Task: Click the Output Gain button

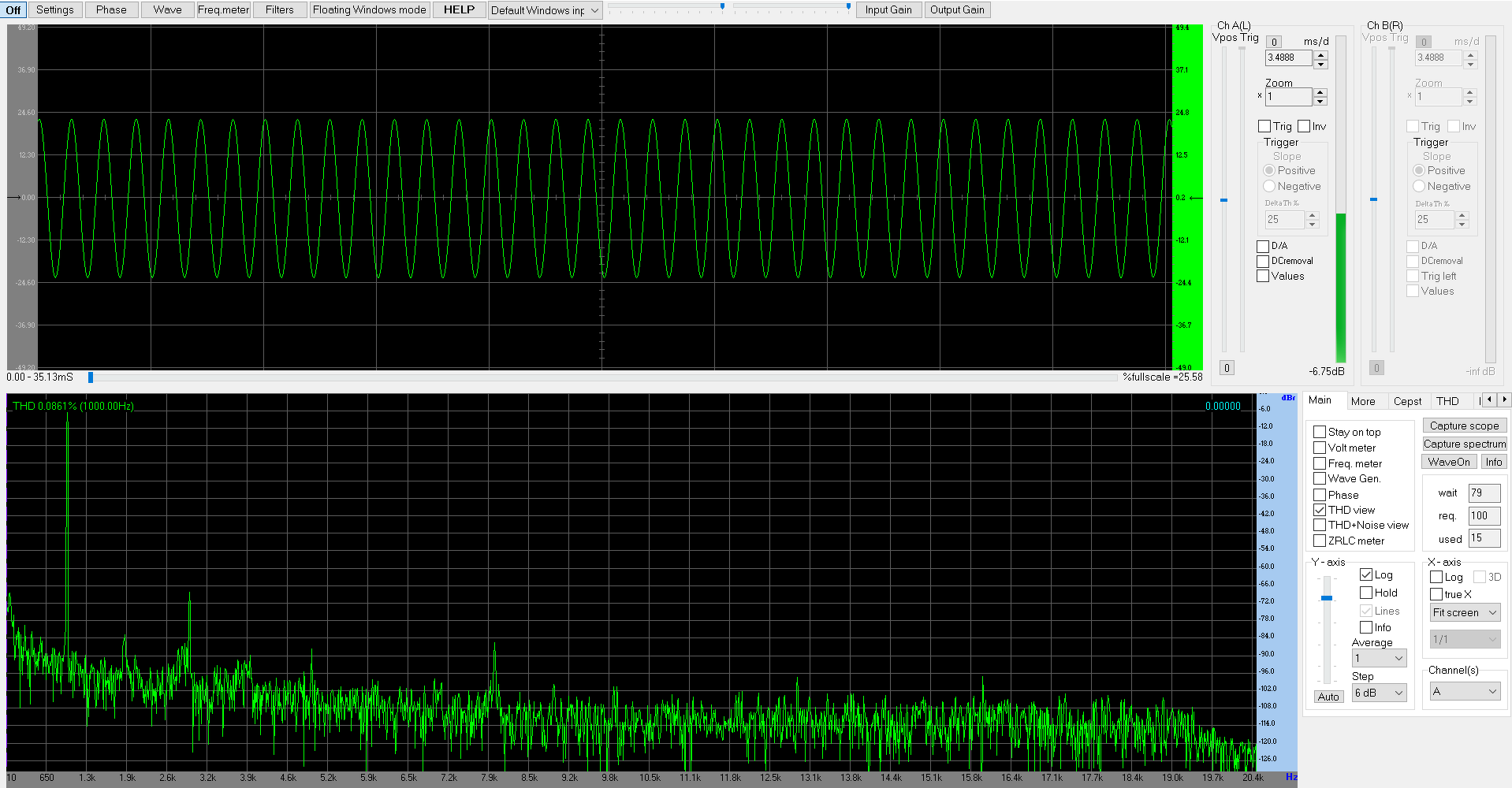Action: click(957, 9)
